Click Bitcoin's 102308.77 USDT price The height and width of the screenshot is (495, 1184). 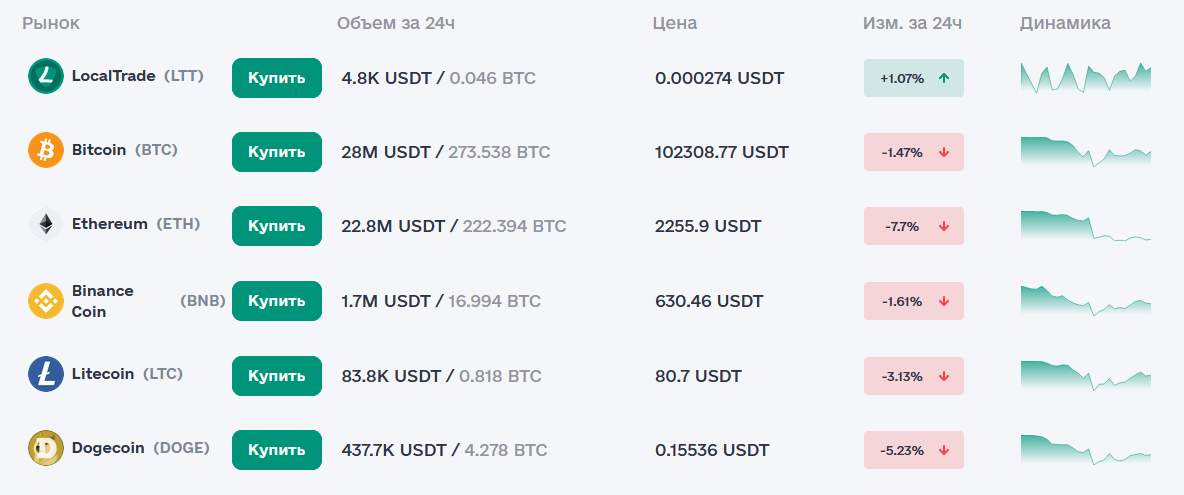pyautogui.click(x=722, y=152)
